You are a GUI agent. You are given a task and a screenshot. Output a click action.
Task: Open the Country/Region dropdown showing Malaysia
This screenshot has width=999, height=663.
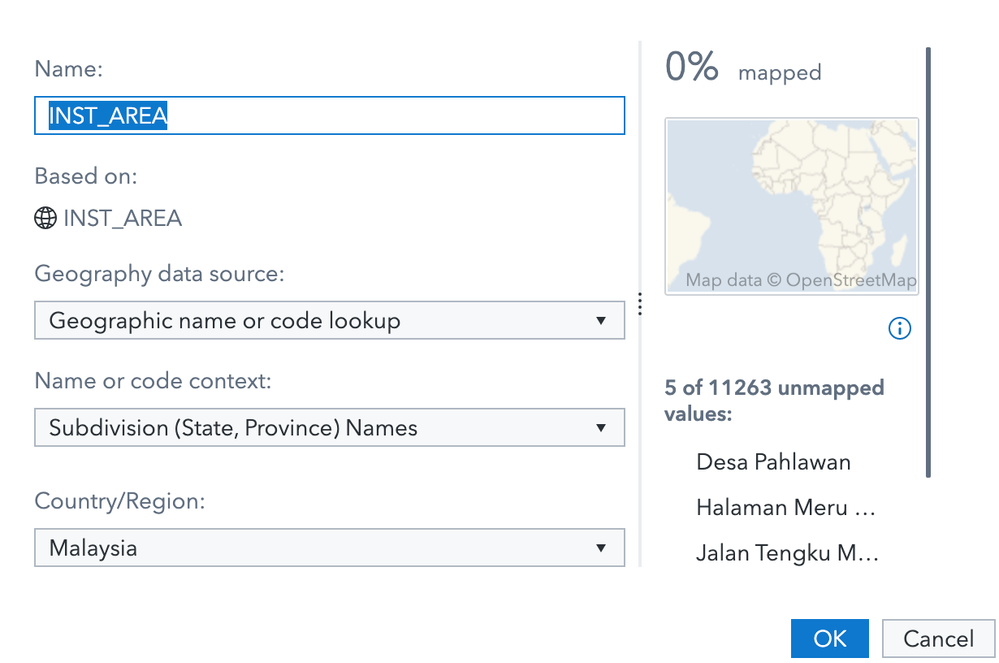330,548
